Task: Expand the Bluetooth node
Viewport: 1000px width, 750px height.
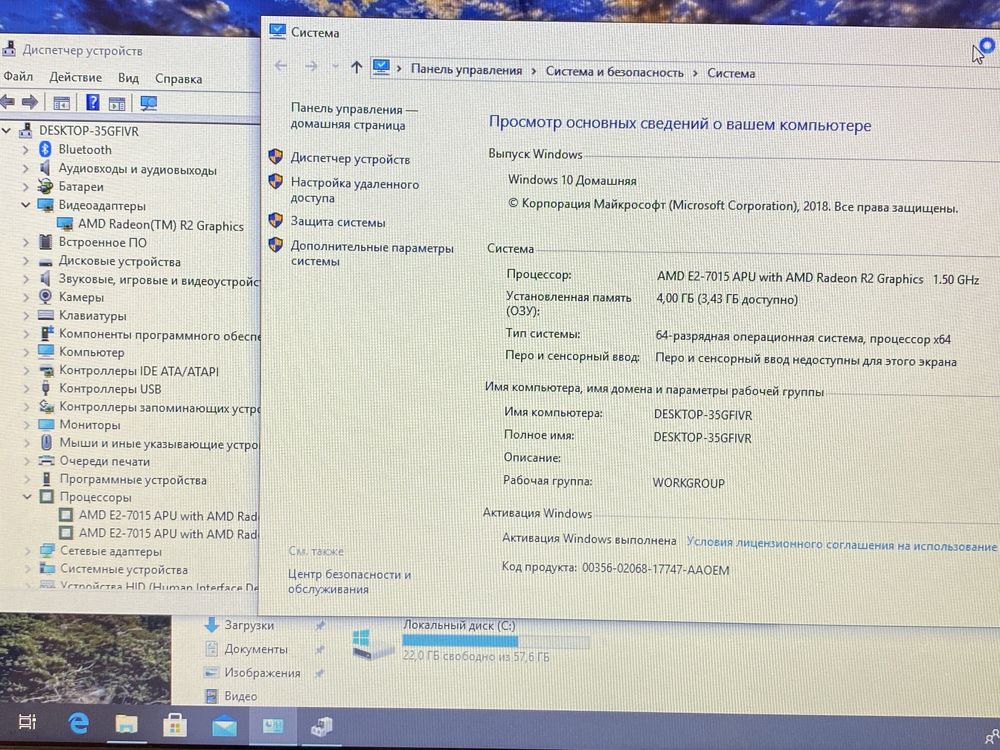Action: click(x=26, y=150)
